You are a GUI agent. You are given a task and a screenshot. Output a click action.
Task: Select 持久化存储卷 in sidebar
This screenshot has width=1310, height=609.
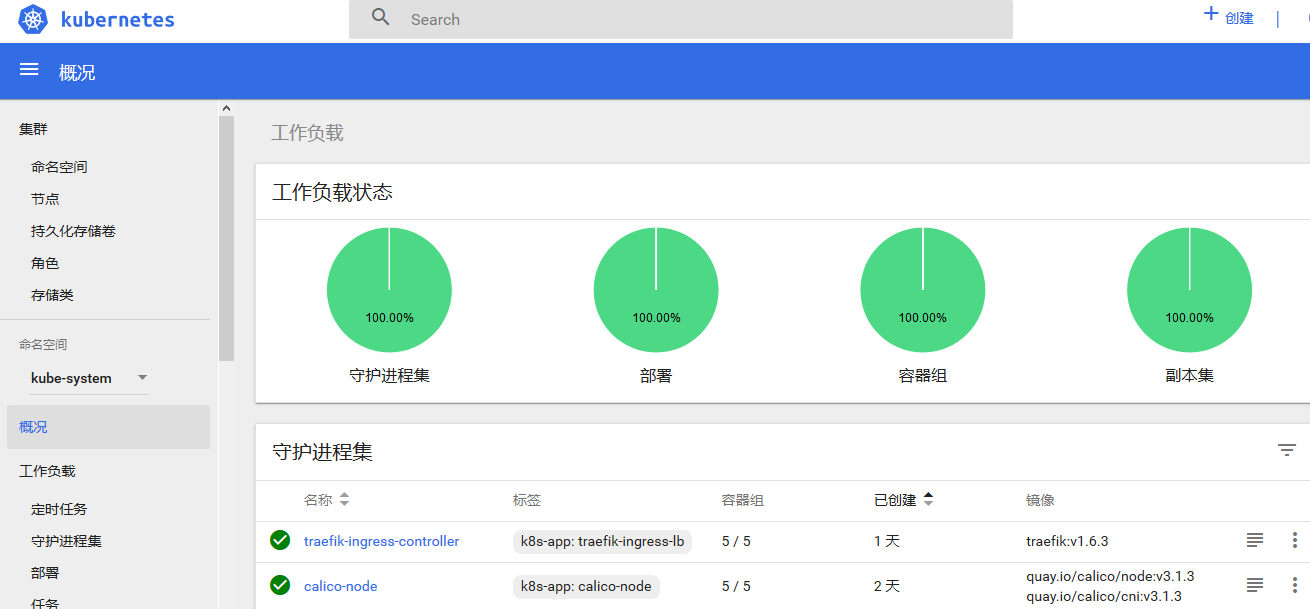(x=73, y=231)
